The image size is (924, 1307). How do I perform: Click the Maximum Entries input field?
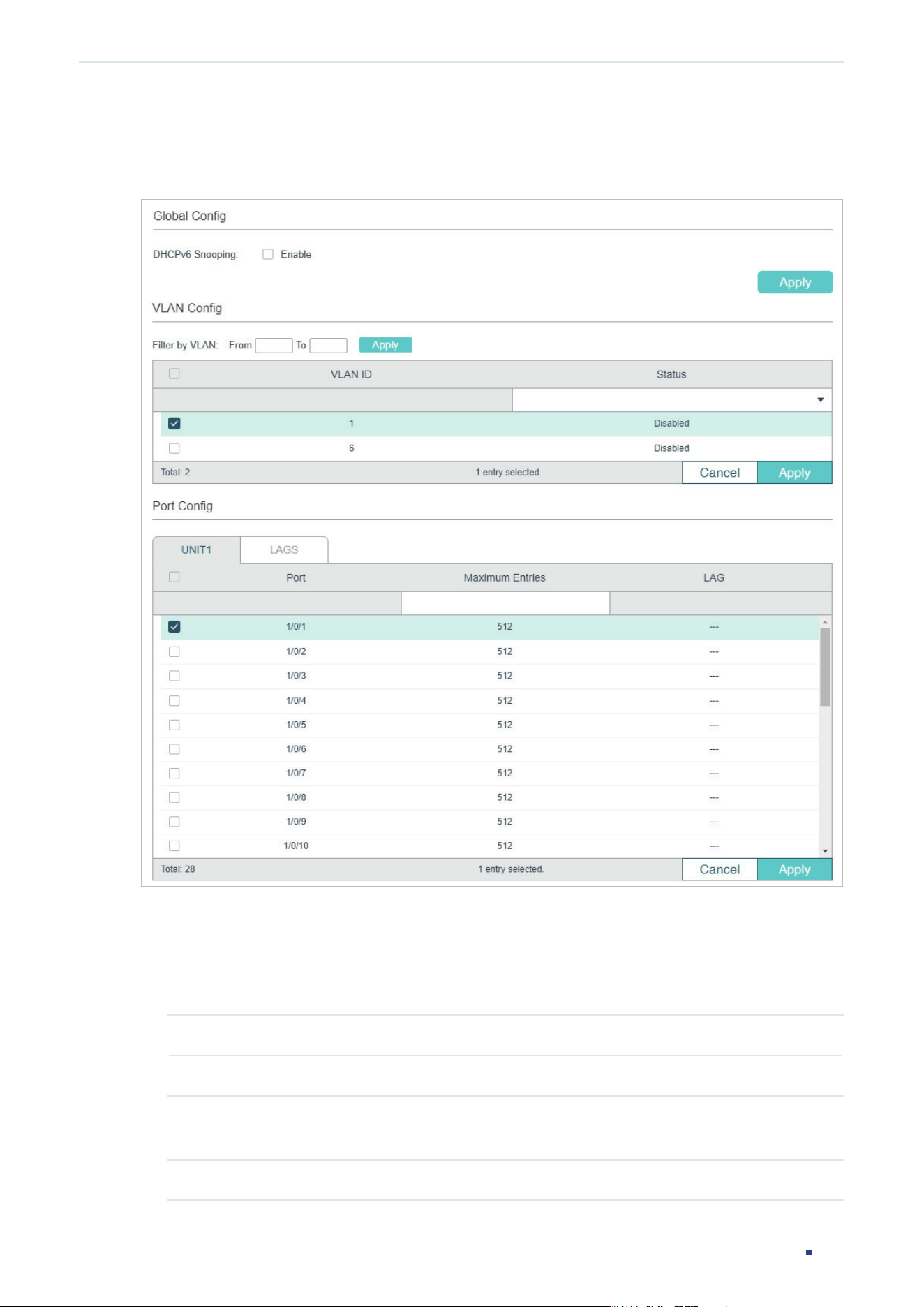(505, 603)
